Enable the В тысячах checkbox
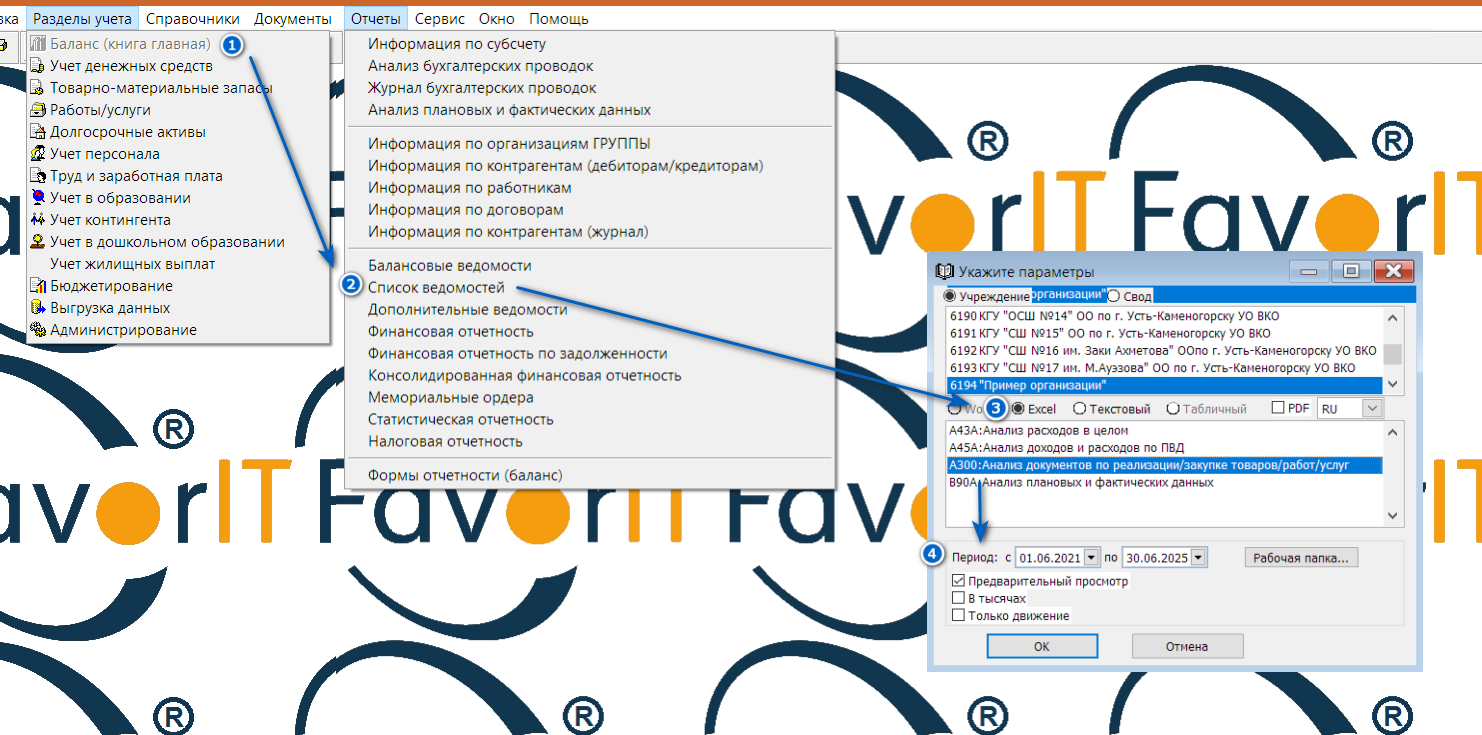Screen dimensions: 1482x735 (x=959, y=598)
